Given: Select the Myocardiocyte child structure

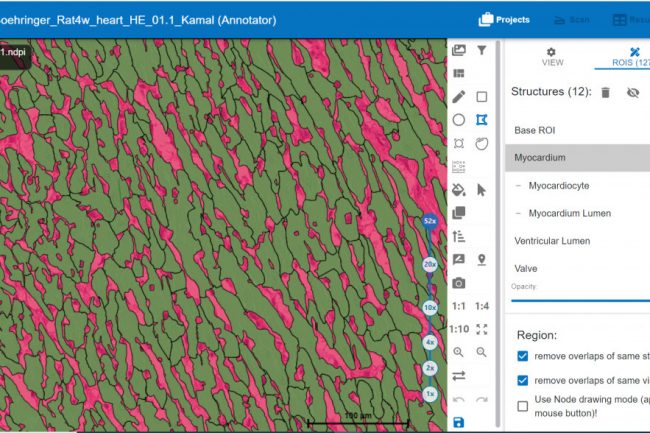Looking at the screenshot, I should pyautogui.click(x=559, y=186).
